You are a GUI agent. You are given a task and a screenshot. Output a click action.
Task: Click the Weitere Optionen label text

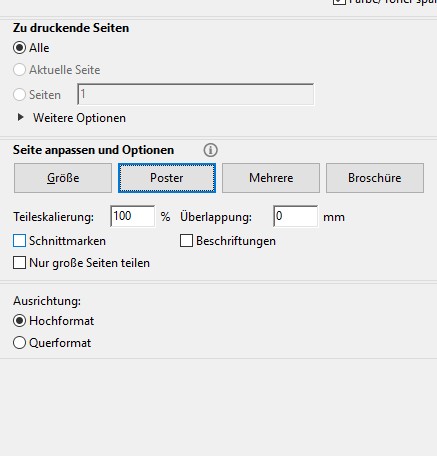pyautogui.click(x=79, y=118)
